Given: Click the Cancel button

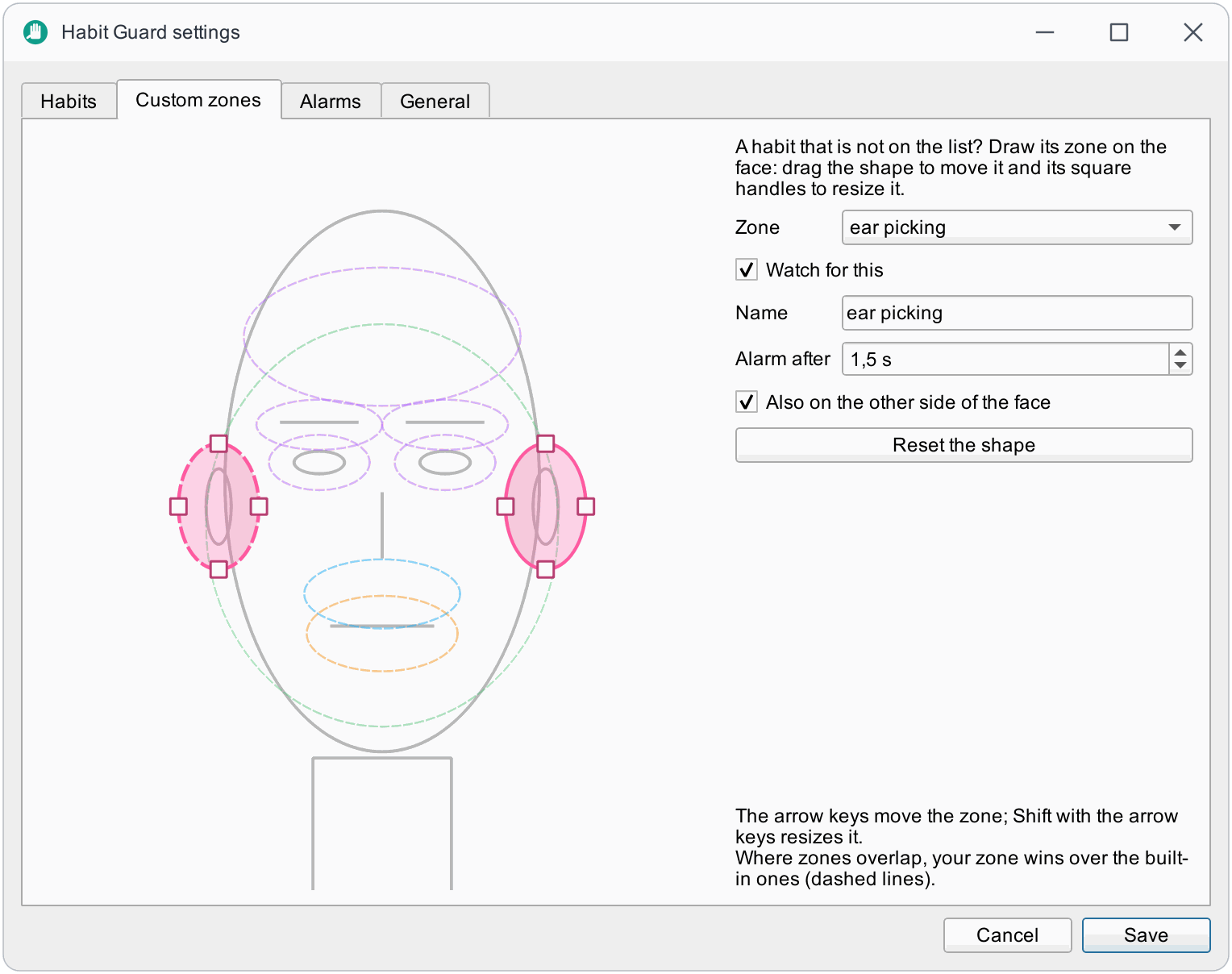Looking at the screenshot, I should pyautogui.click(x=1008, y=935).
